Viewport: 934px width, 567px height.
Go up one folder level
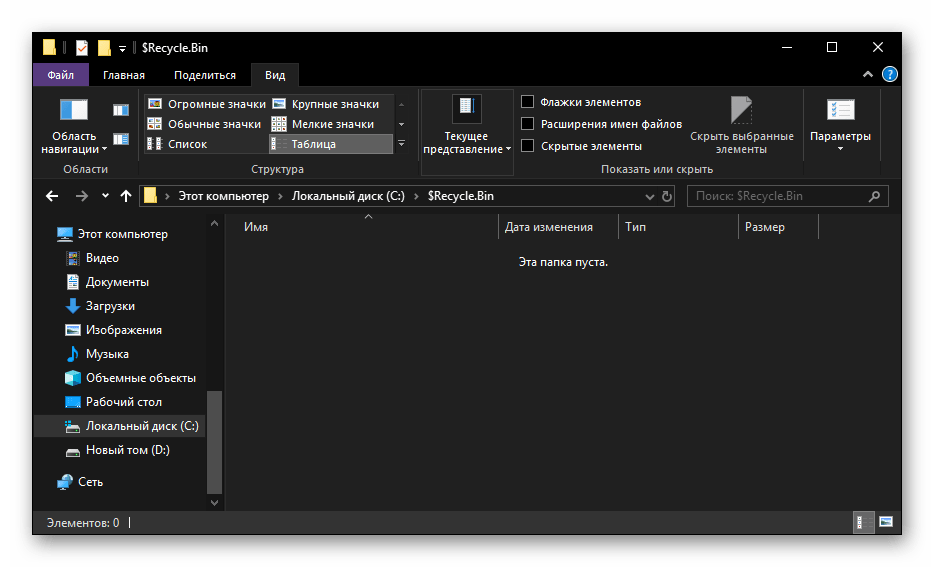coord(126,196)
